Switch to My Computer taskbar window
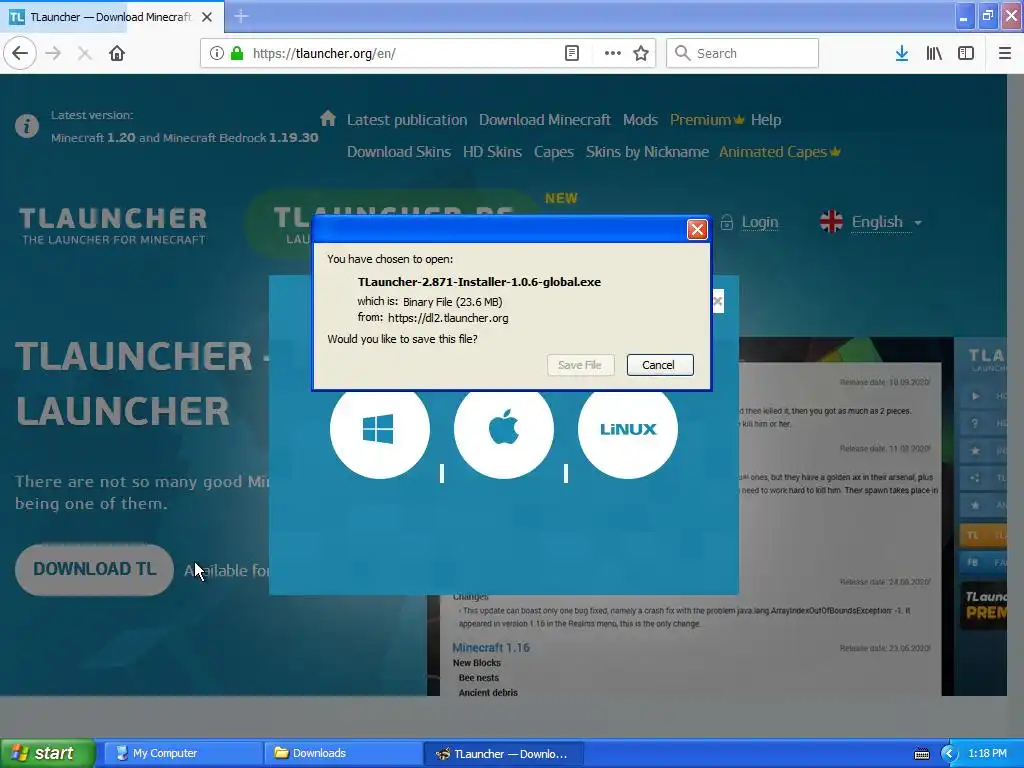The height and width of the screenshot is (768, 1024). point(183,753)
